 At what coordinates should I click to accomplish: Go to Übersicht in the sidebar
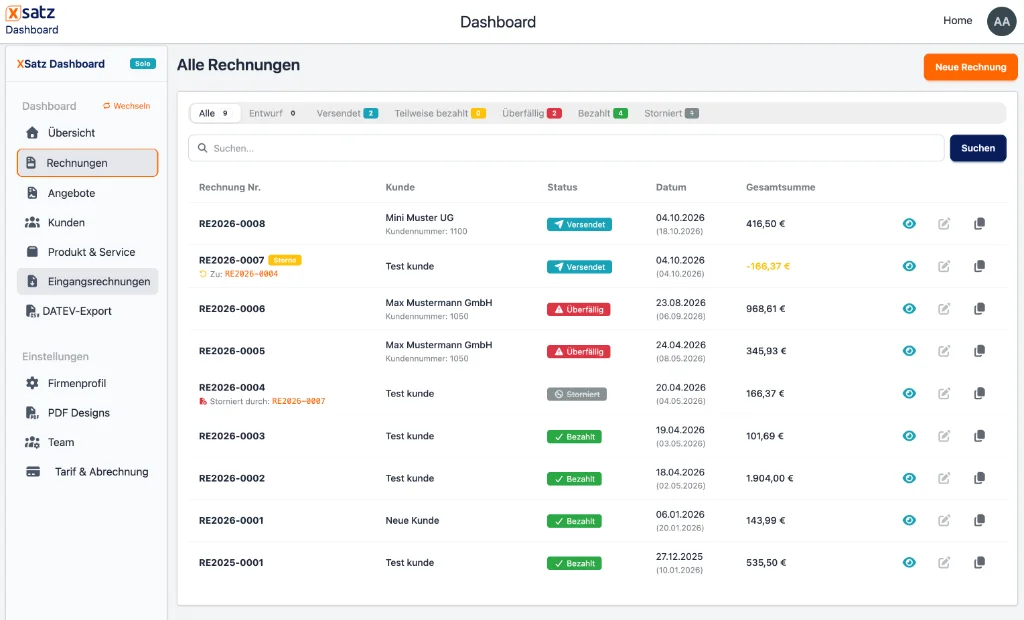click(x=88, y=133)
